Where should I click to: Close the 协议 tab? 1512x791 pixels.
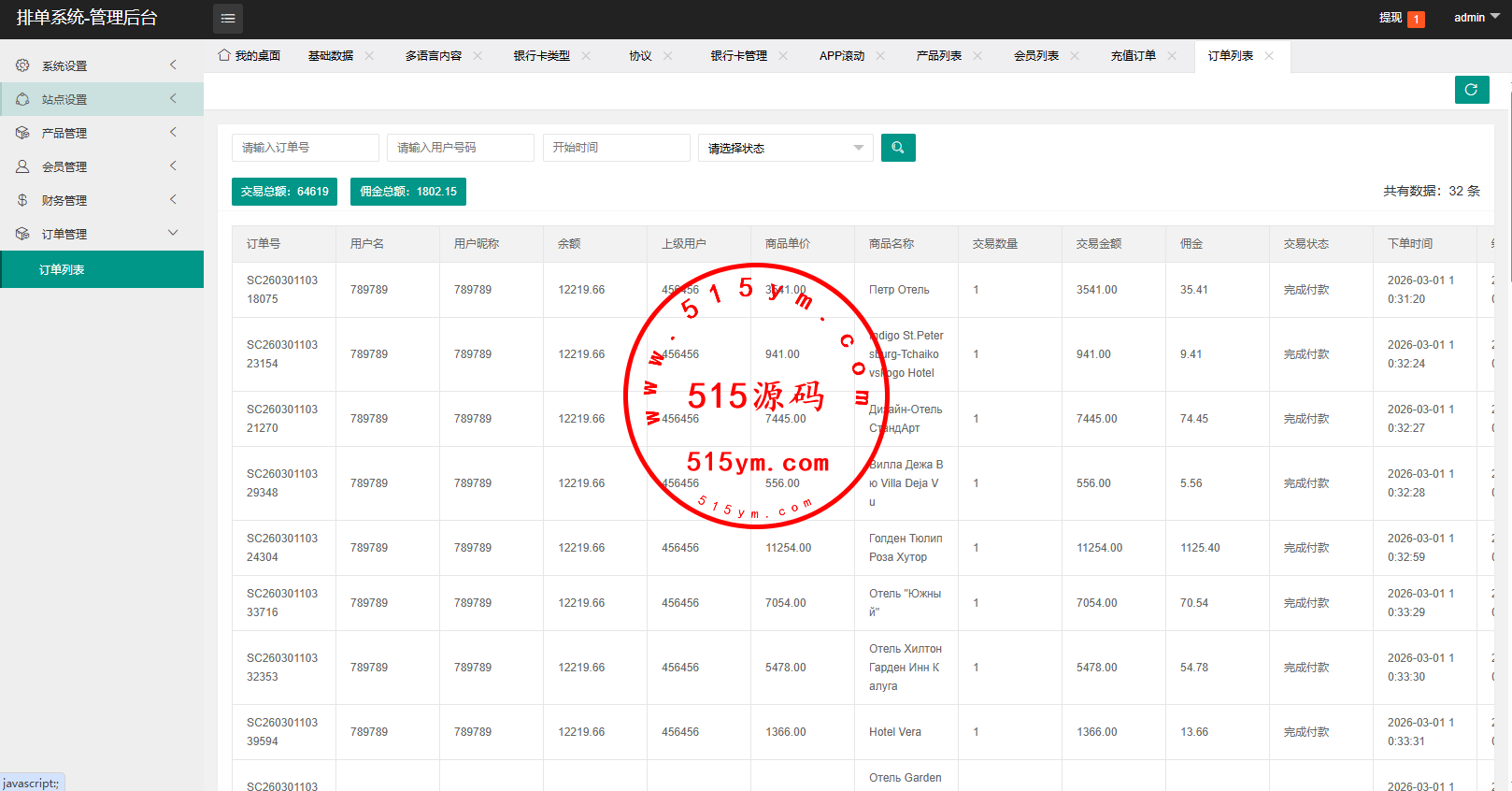[x=667, y=56]
